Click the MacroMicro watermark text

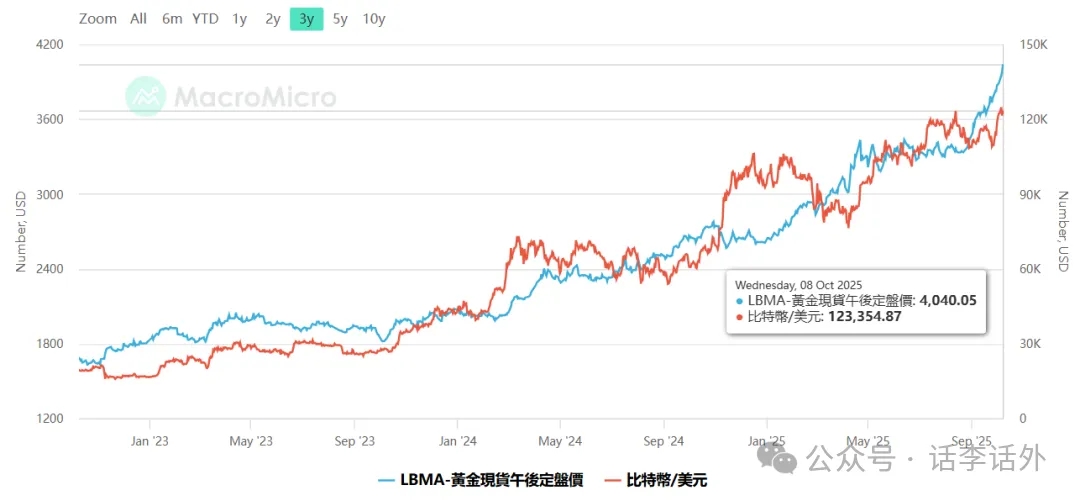pos(255,97)
